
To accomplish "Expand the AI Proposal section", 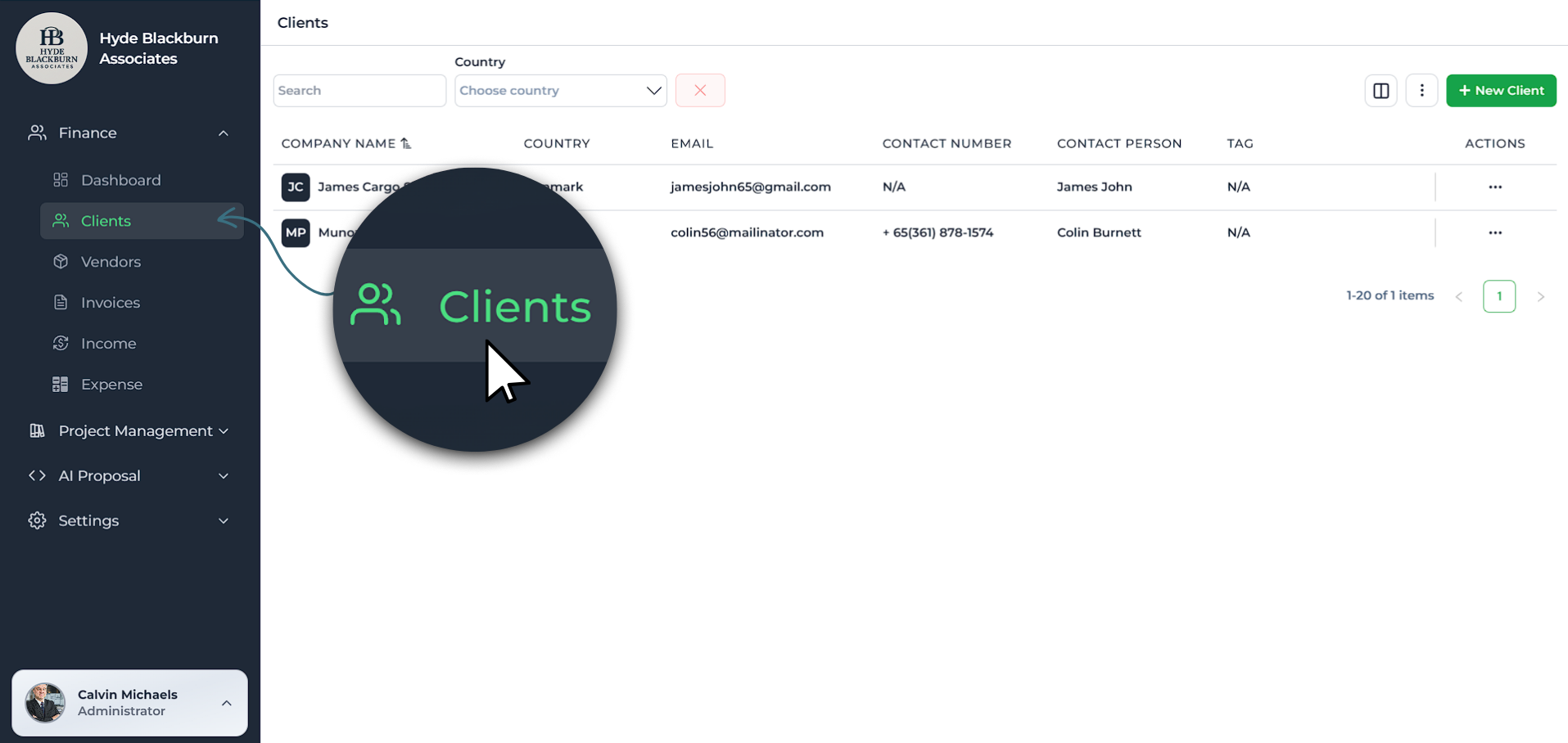I will [x=223, y=476].
